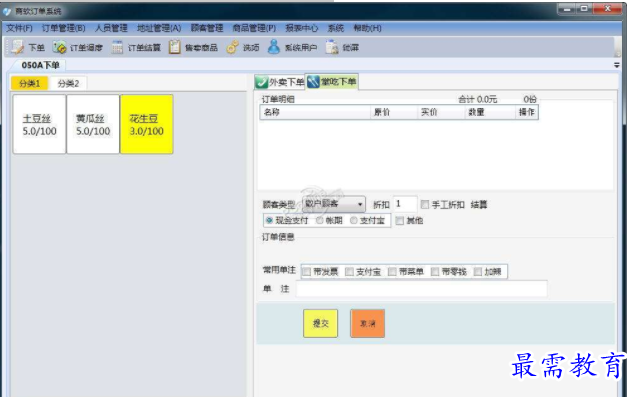Click the last toolbar icon with documents

[x=332, y=47]
